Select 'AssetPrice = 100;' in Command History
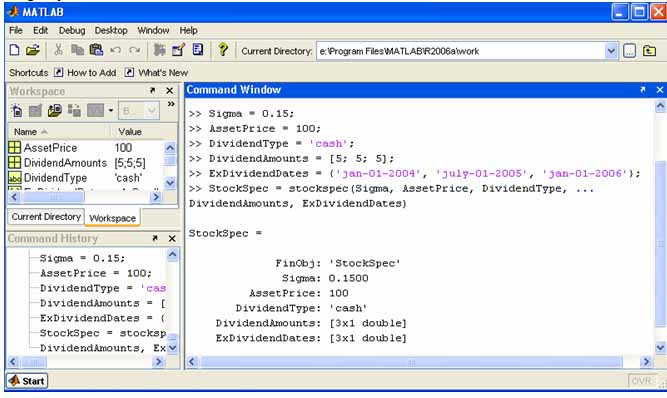This screenshot has width=667, height=398. [96, 273]
